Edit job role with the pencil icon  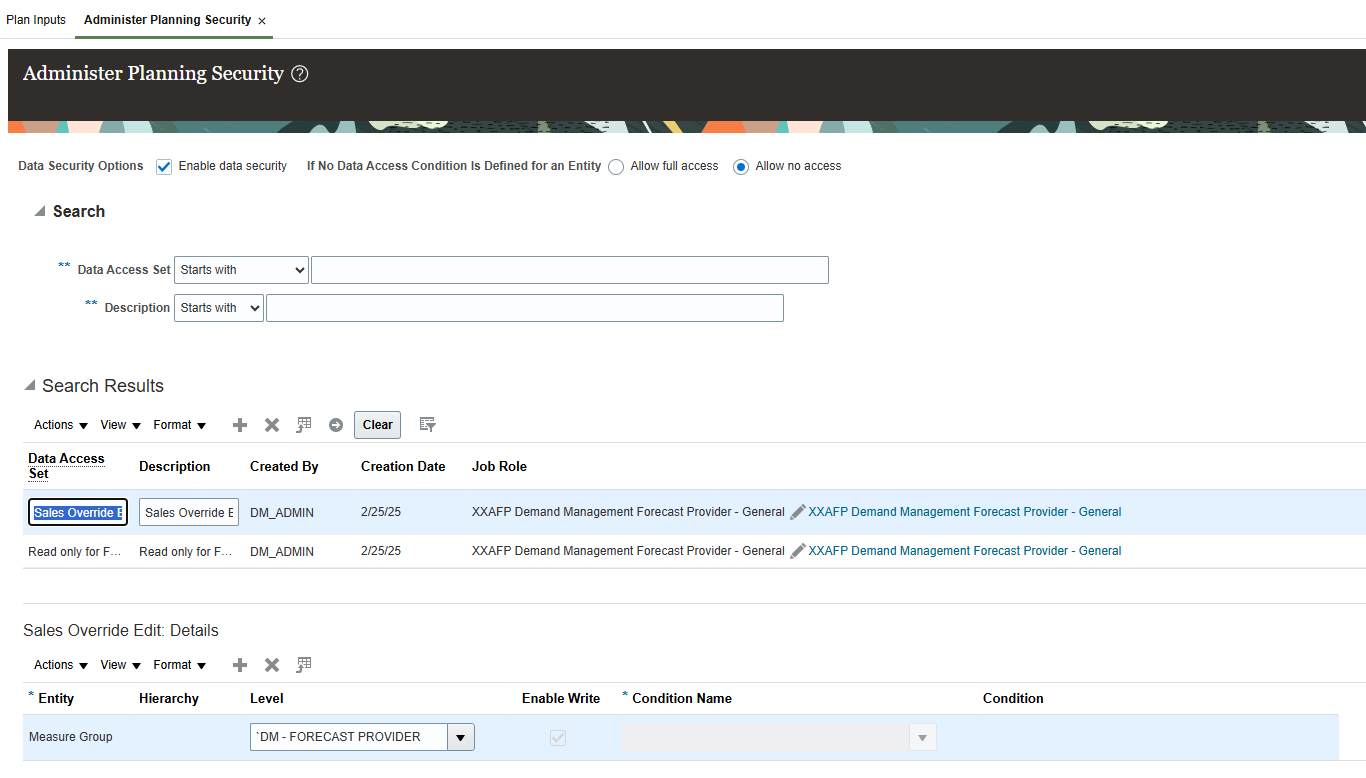tap(797, 511)
